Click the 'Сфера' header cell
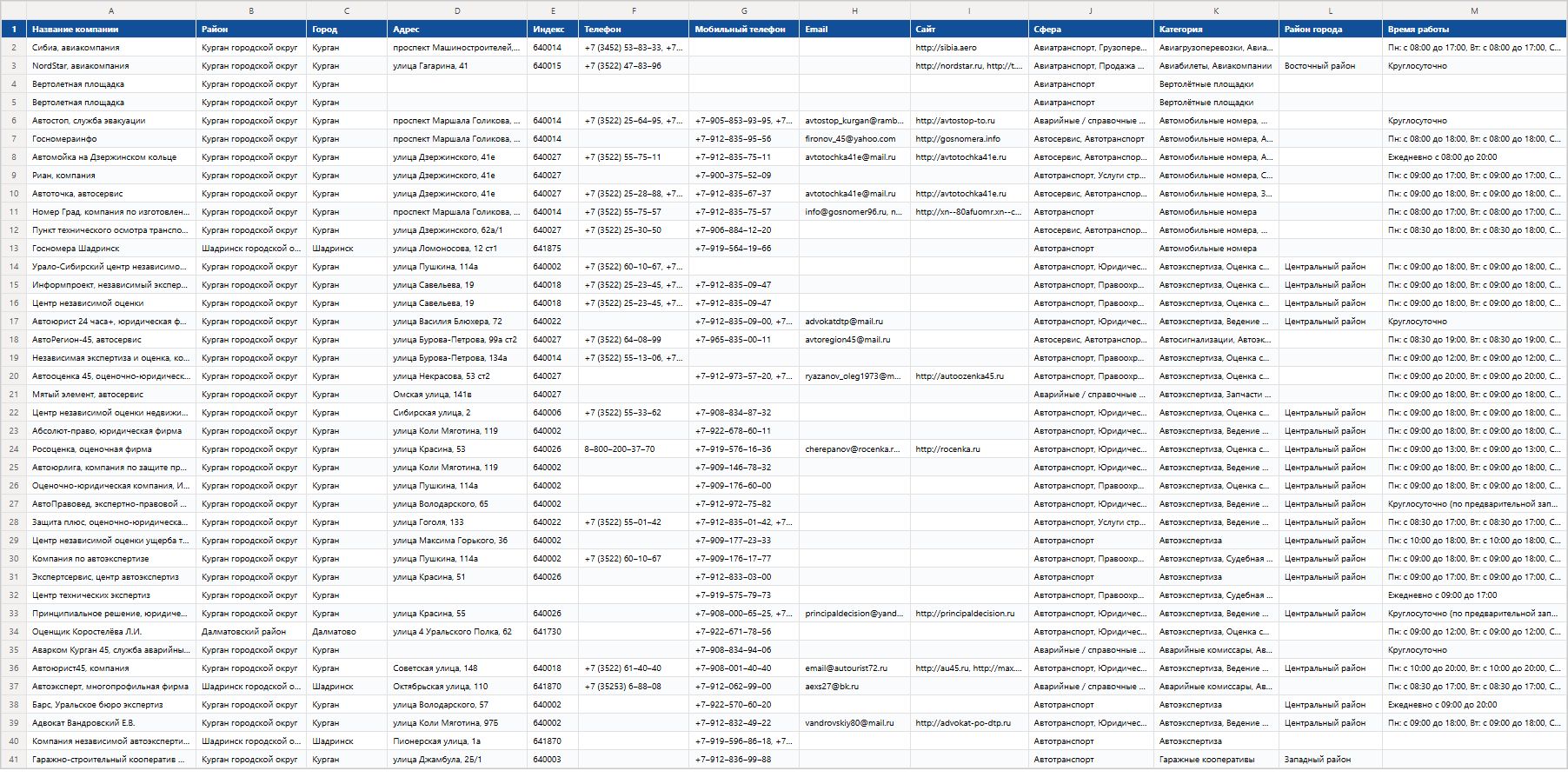The image size is (1568, 784). pyautogui.click(x=1091, y=29)
